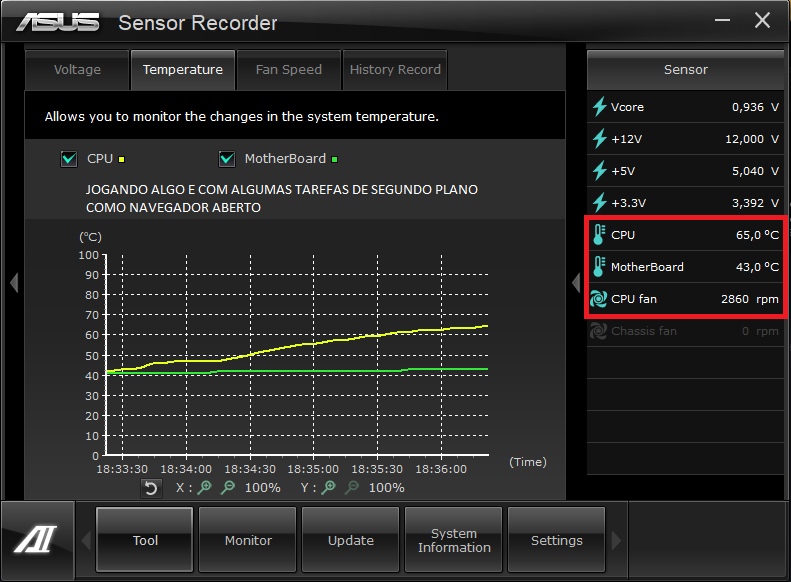Click the +5V lightning bolt icon
The width and height of the screenshot is (791, 582).
[x=599, y=171]
